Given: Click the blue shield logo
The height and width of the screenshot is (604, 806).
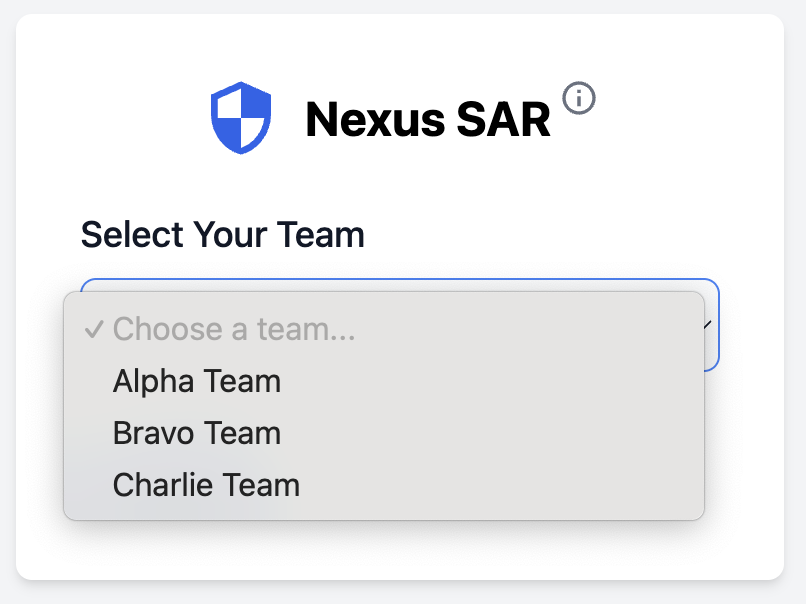Looking at the screenshot, I should 241,118.
